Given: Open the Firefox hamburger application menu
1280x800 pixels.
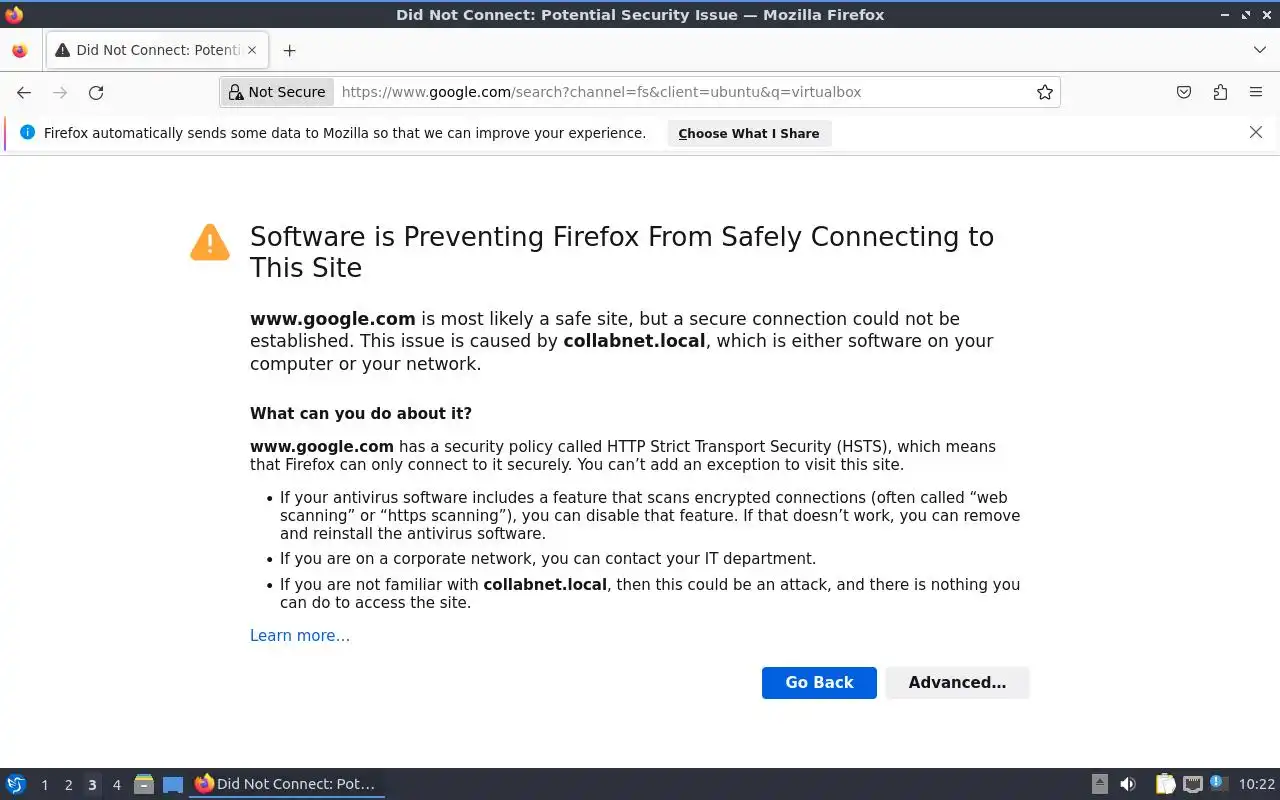Looking at the screenshot, I should (x=1256, y=92).
